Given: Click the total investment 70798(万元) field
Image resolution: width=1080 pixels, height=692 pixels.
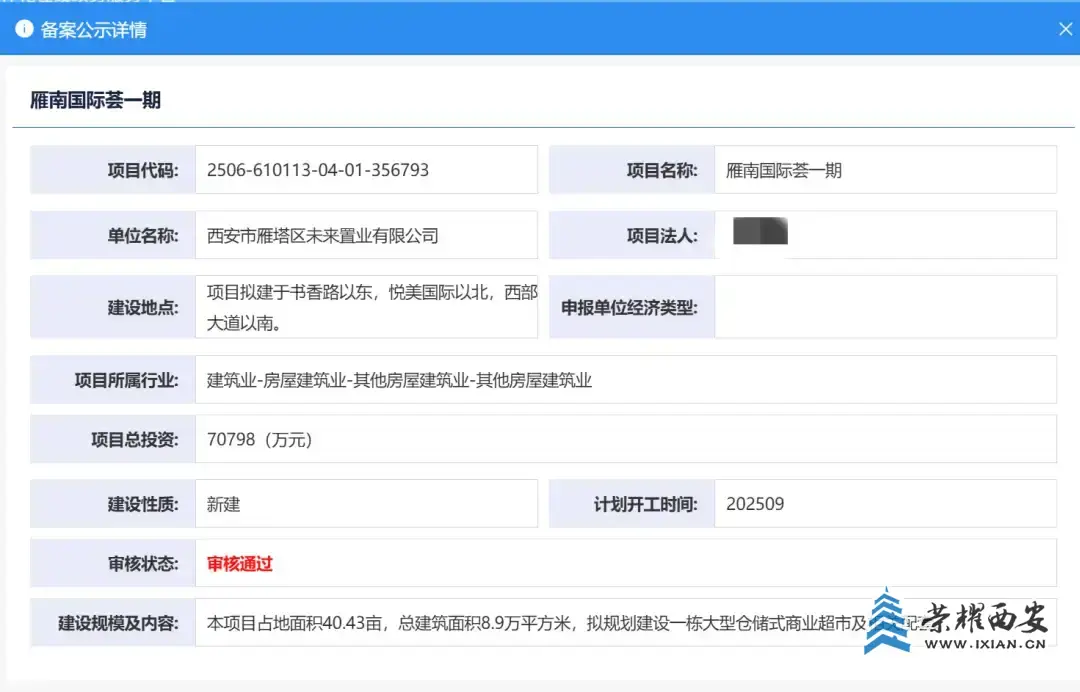Looking at the screenshot, I should 260,440.
